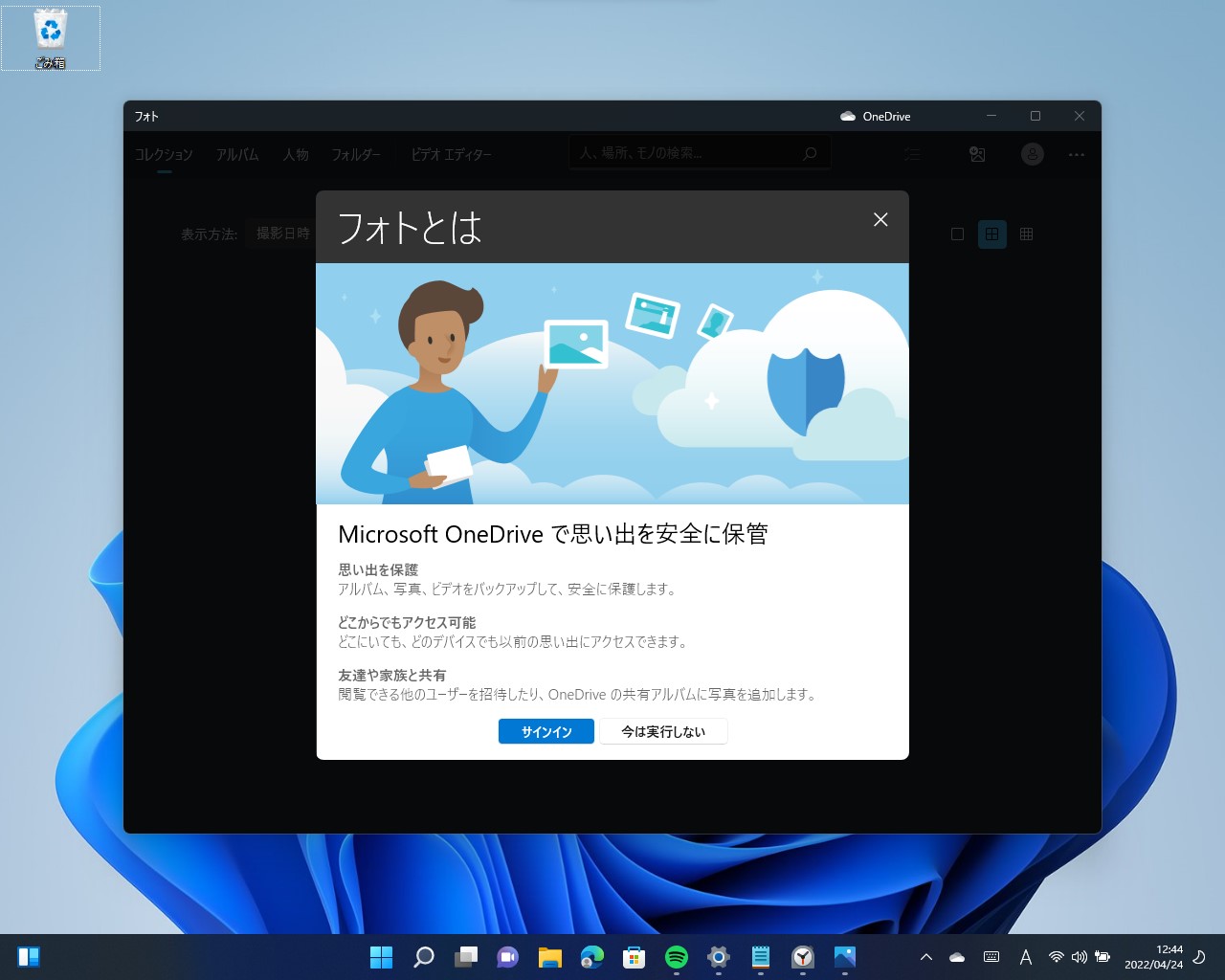Switch to the アルバム tab
This screenshot has width=1225, height=980.
pos(237,154)
